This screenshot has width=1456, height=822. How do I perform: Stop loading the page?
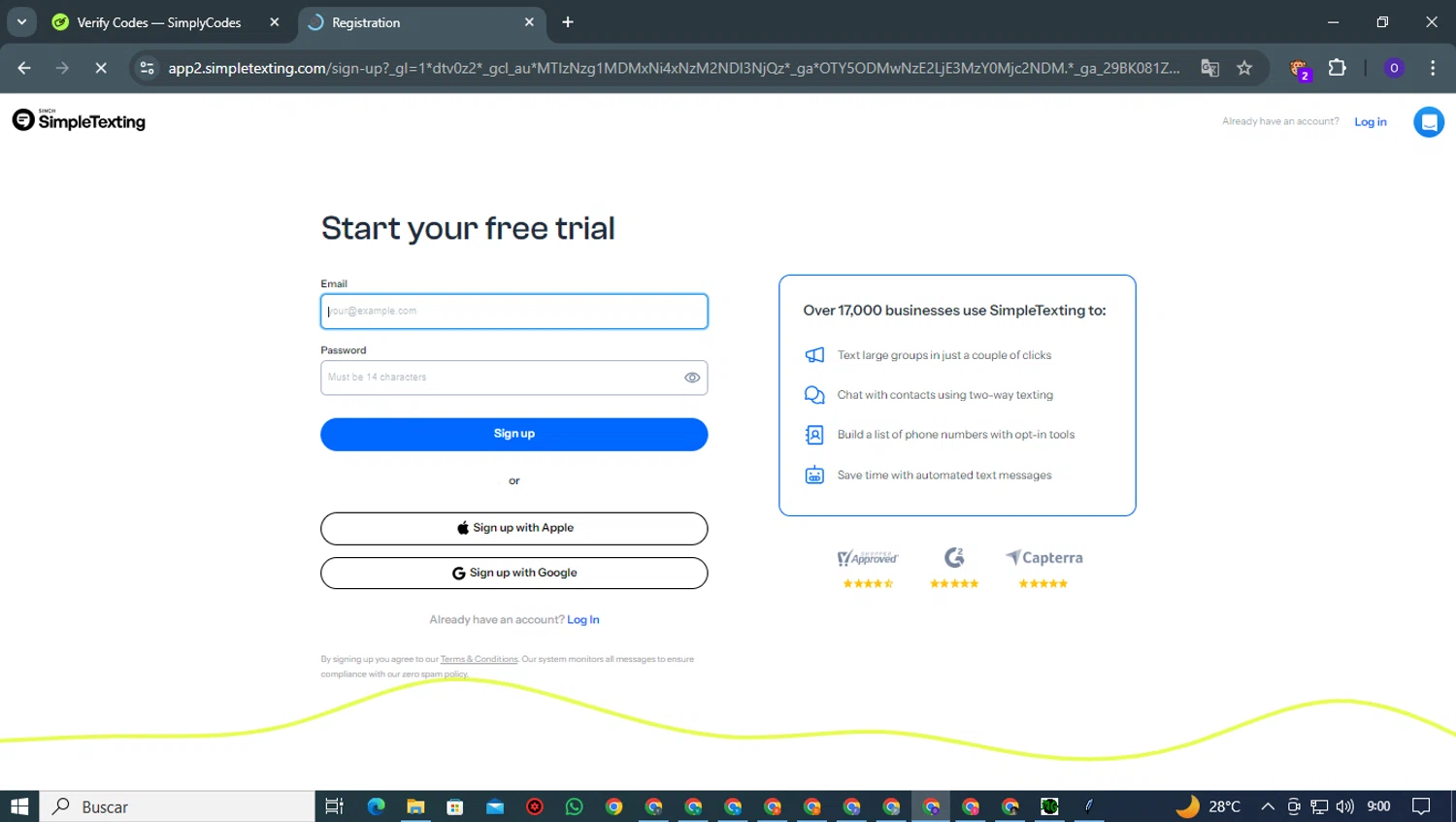pyautogui.click(x=101, y=68)
